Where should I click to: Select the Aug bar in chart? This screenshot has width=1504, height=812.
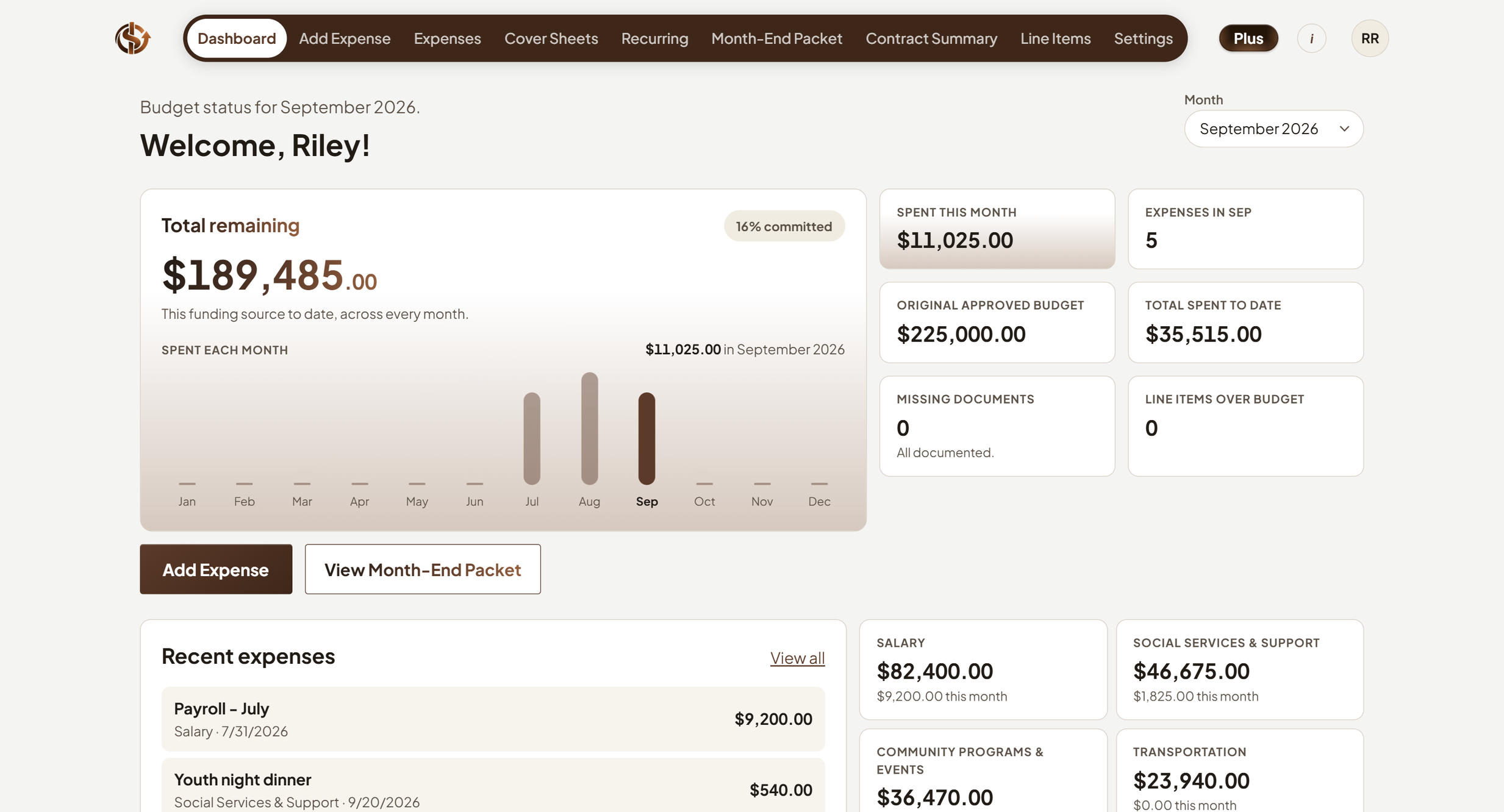pyautogui.click(x=589, y=429)
